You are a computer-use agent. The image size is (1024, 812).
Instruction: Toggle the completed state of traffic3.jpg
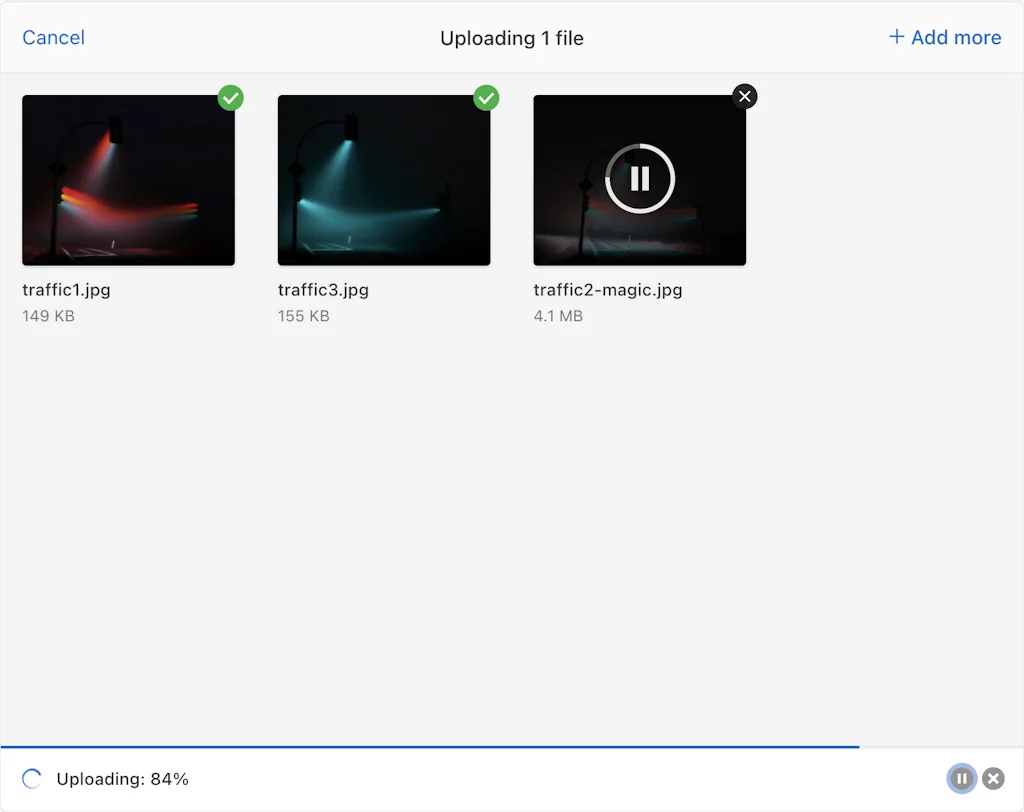[487, 98]
